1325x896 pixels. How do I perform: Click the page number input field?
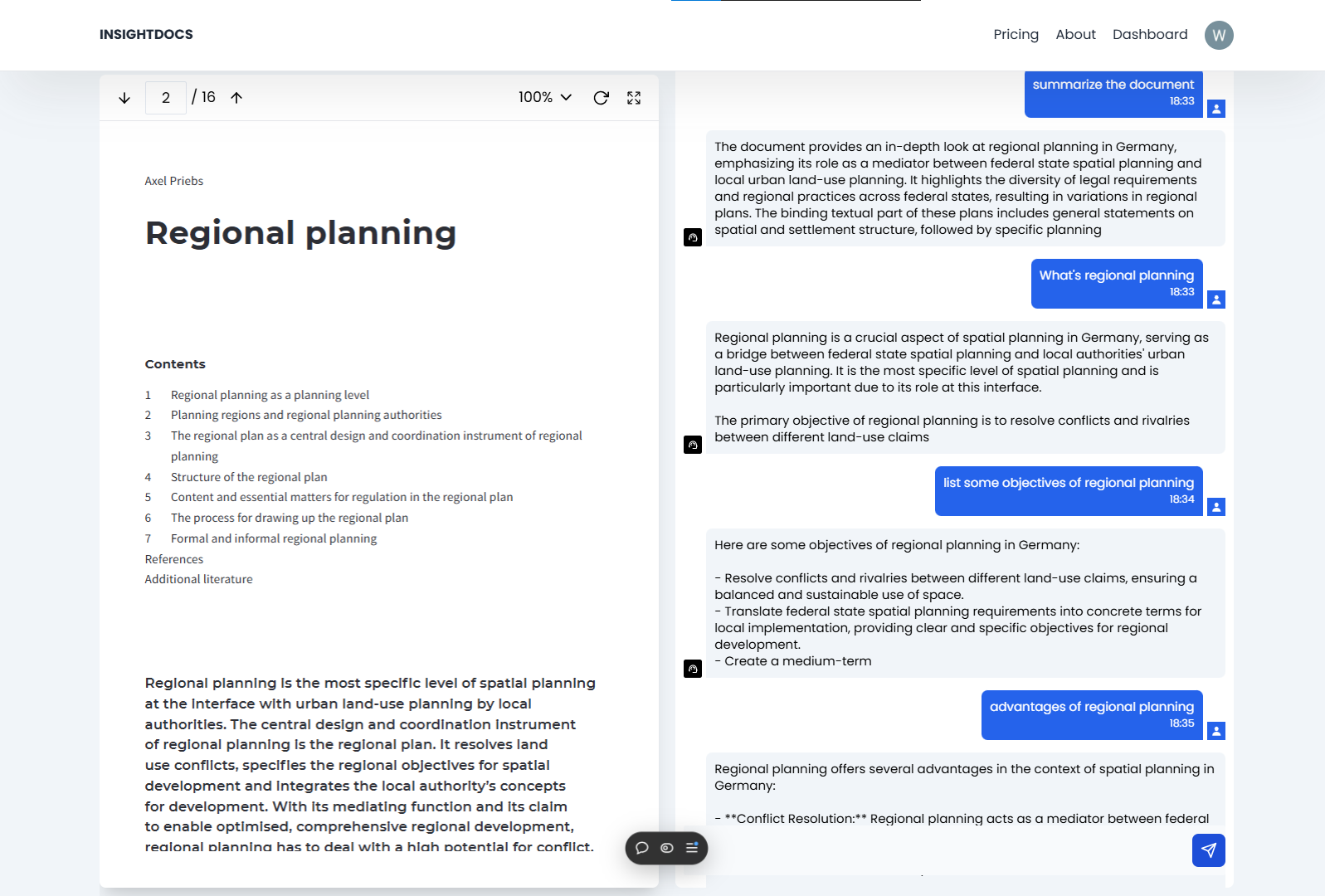pyautogui.click(x=166, y=98)
